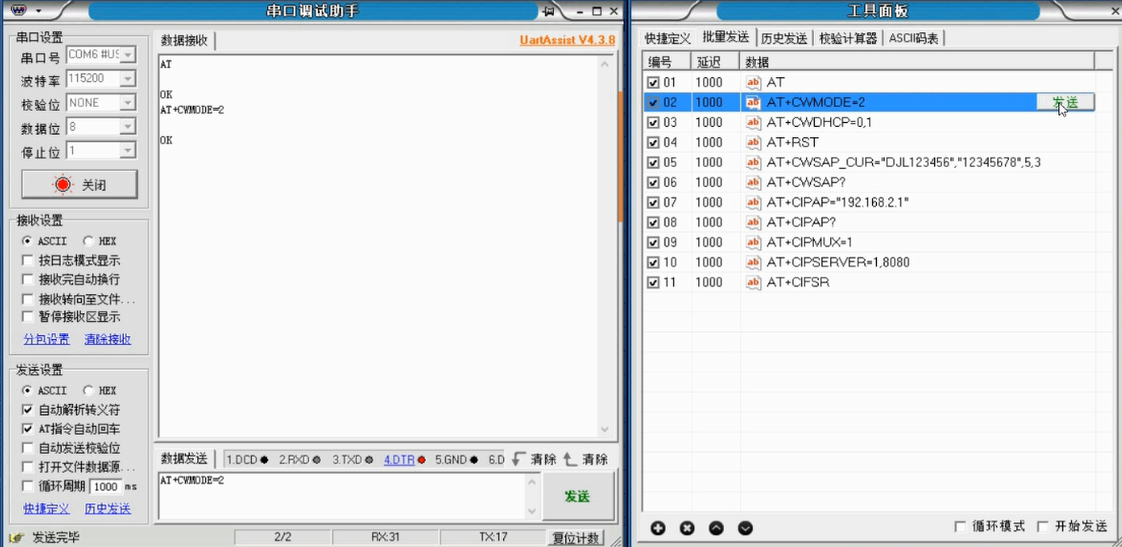This screenshot has width=1122, height=547.
Task: Open the 串口号 COM6 dropdown
Action: 128,54
